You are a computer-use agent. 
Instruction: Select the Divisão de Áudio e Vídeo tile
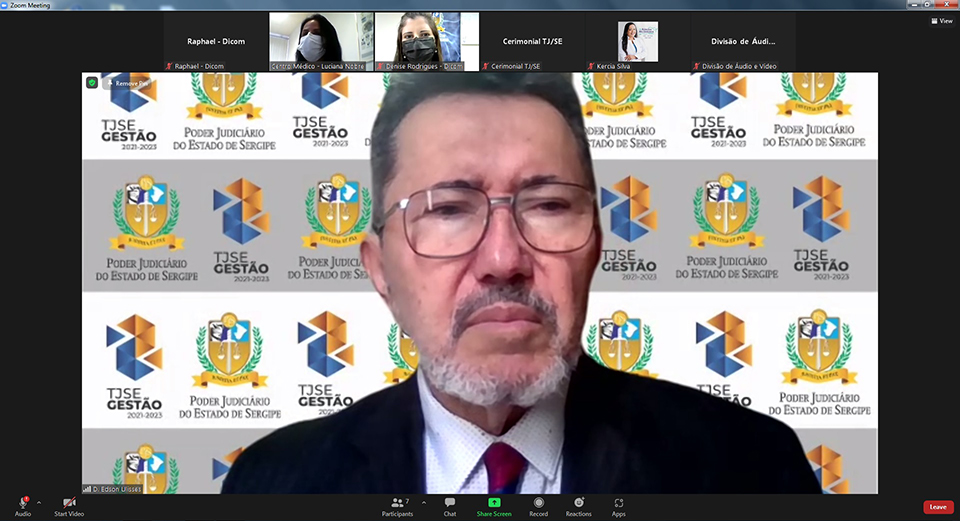pyautogui.click(x=743, y=42)
